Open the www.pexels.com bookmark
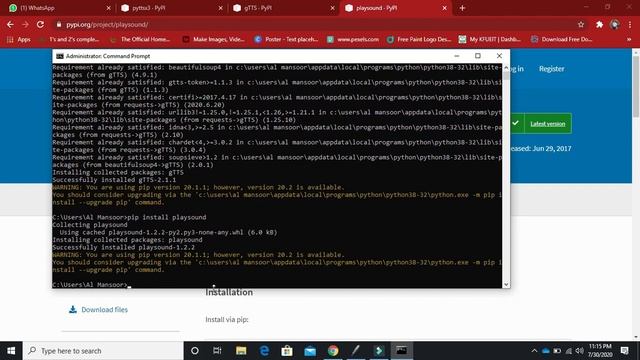640x360 pixels. pos(353,39)
